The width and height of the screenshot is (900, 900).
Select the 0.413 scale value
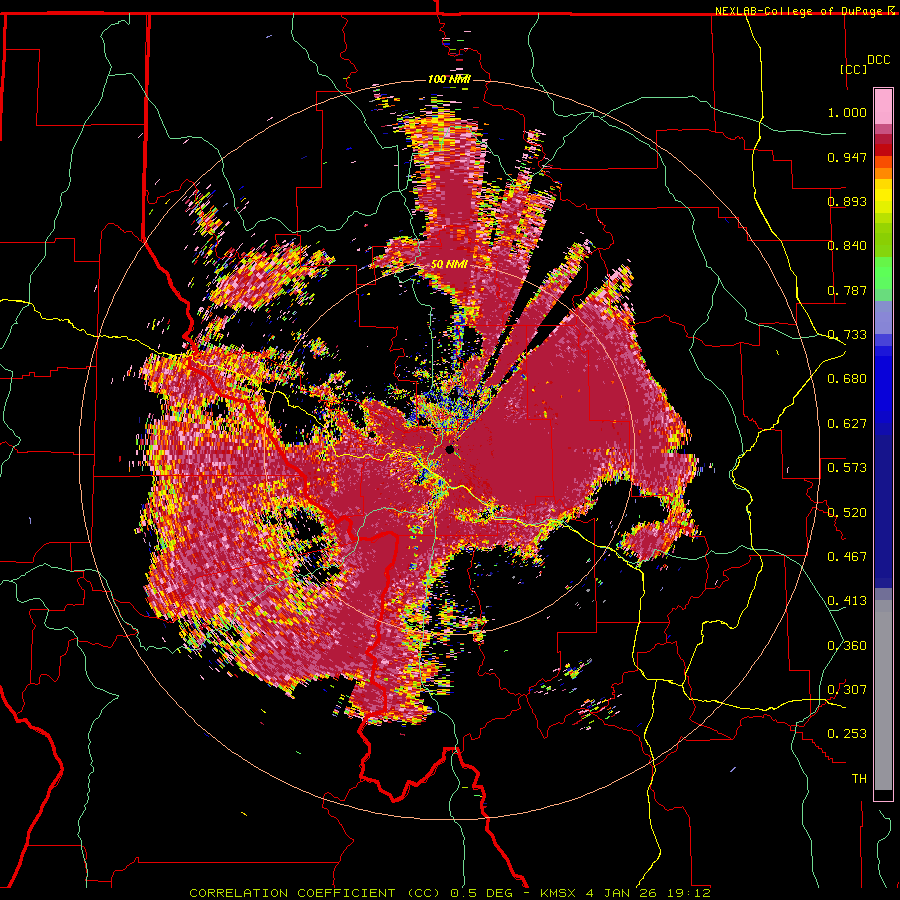847,601
